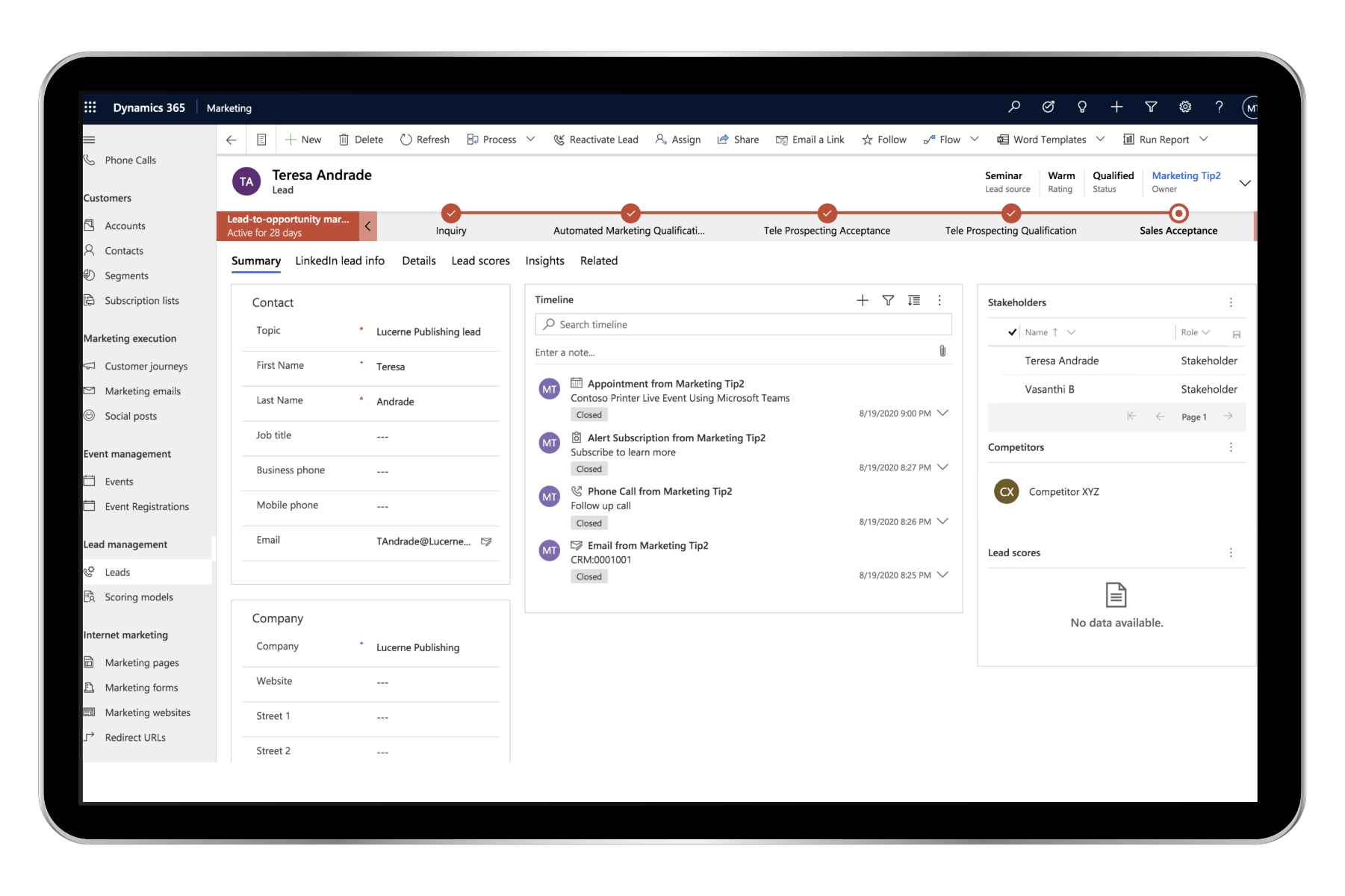Viewport: 1345px width, 896px height.
Task: Collapse the Lead-to-opportunity process panel
Action: (367, 226)
